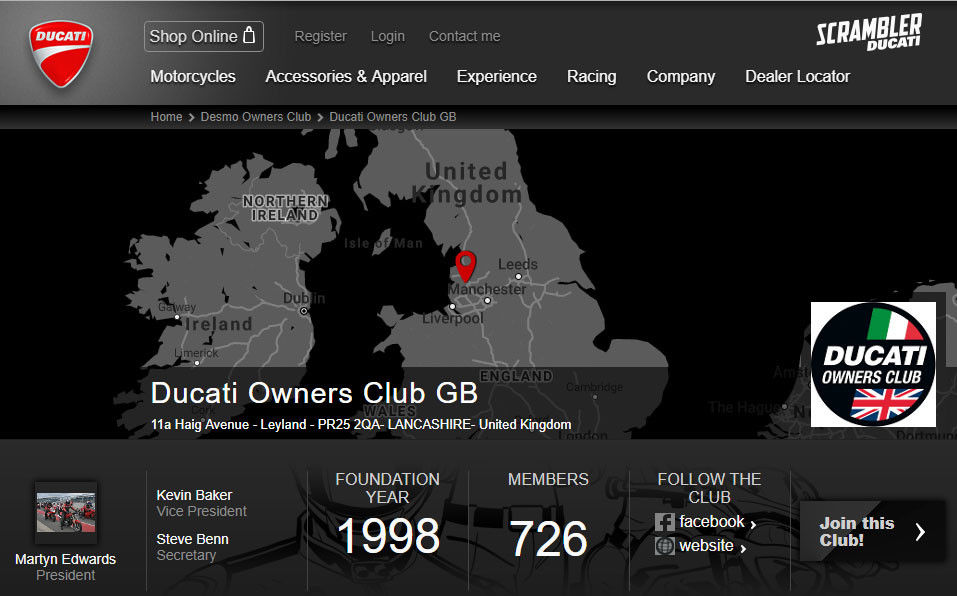Go to the Desmo Owners Club breadcrumb
This screenshot has height=596, width=957.
click(x=256, y=117)
